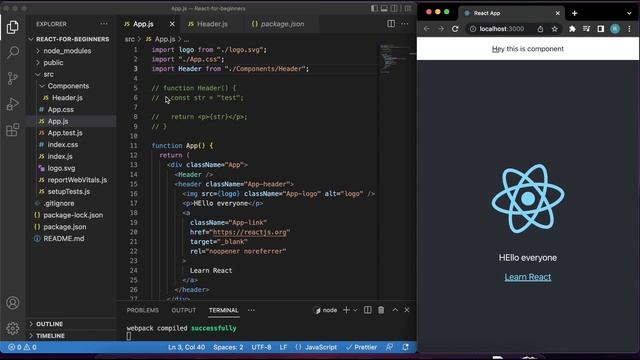
Task: Expand the TIMELINE section
Action: 71,336
